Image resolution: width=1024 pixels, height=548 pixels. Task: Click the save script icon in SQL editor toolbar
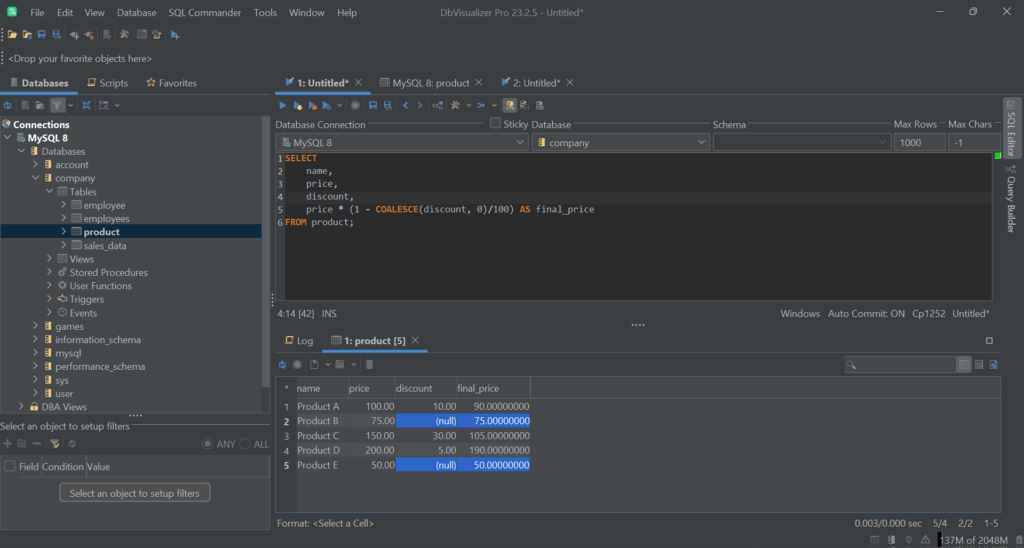373,105
